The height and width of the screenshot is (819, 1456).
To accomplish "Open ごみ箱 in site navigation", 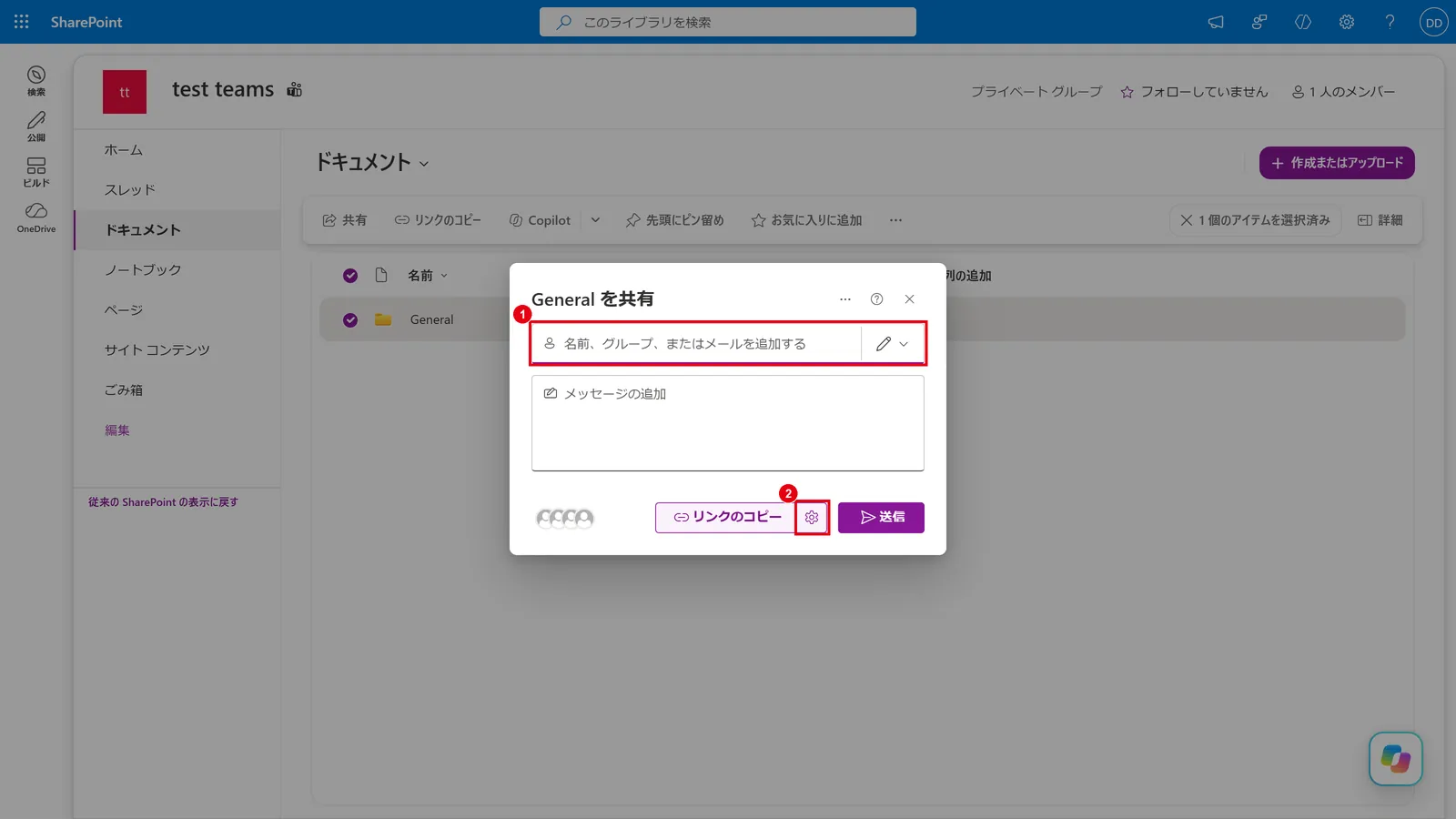I will [124, 390].
